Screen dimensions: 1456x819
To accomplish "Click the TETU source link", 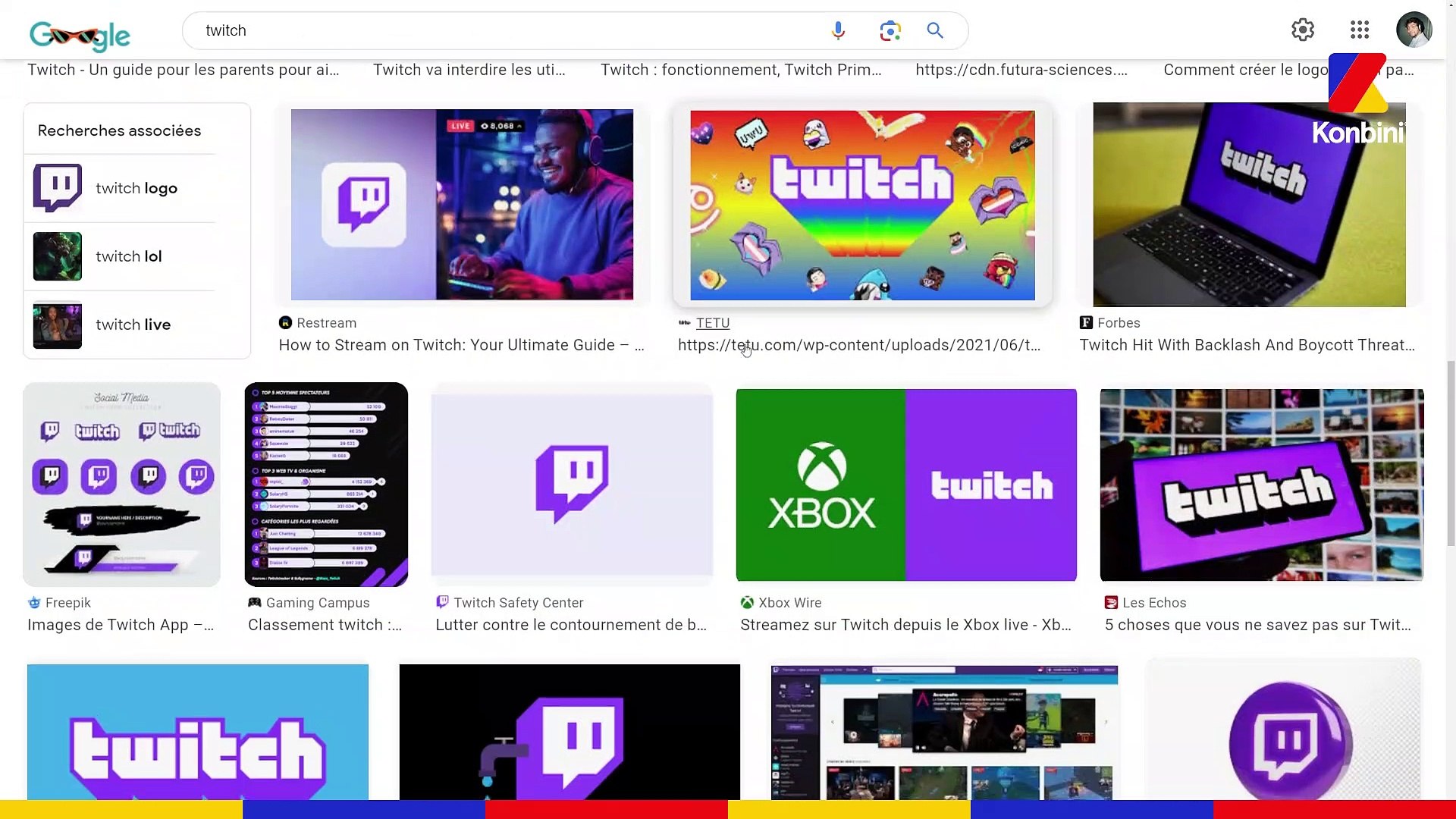I will (x=713, y=323).
